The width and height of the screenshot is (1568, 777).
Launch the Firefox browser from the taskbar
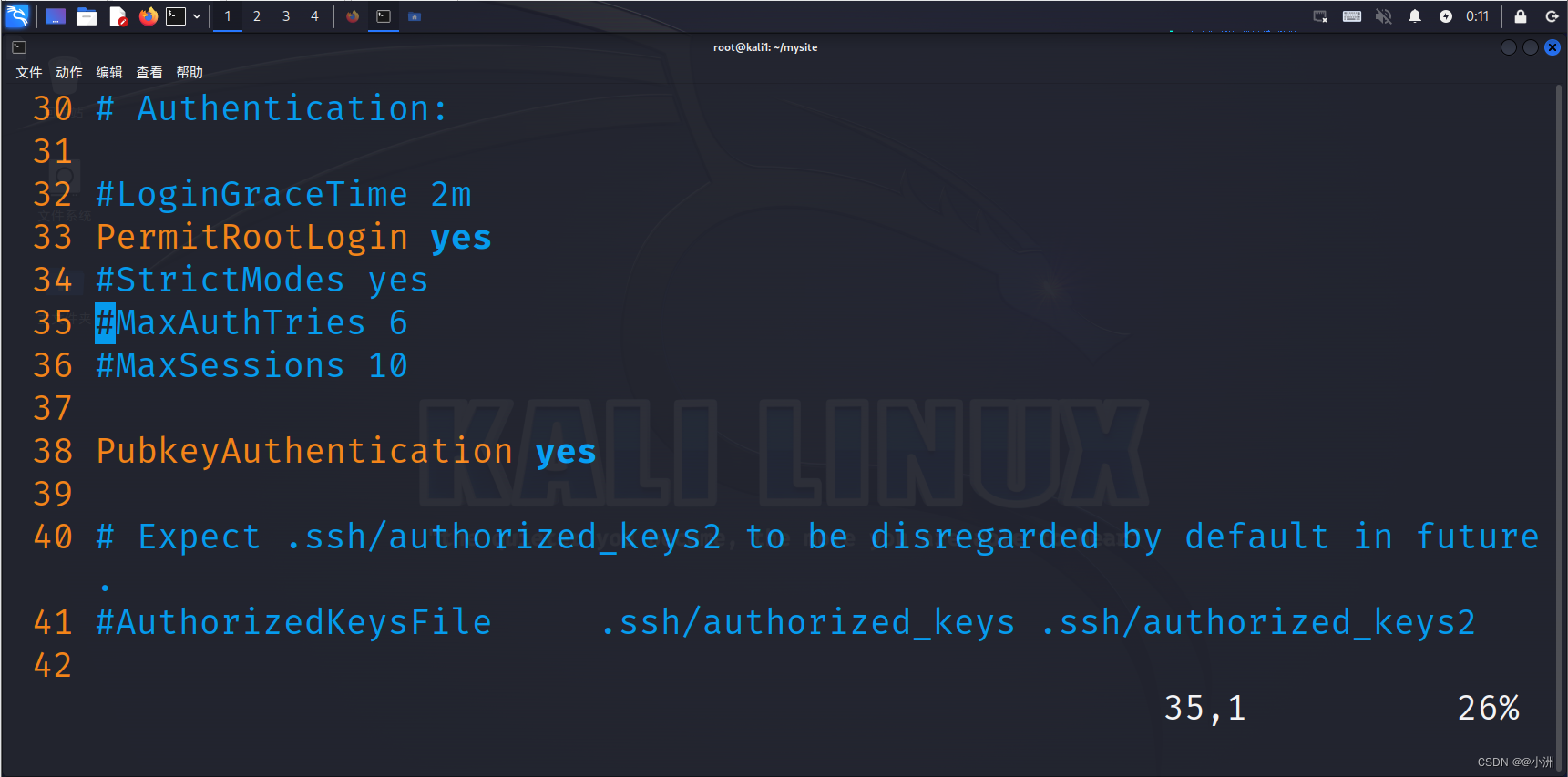[x=148, y=15]
